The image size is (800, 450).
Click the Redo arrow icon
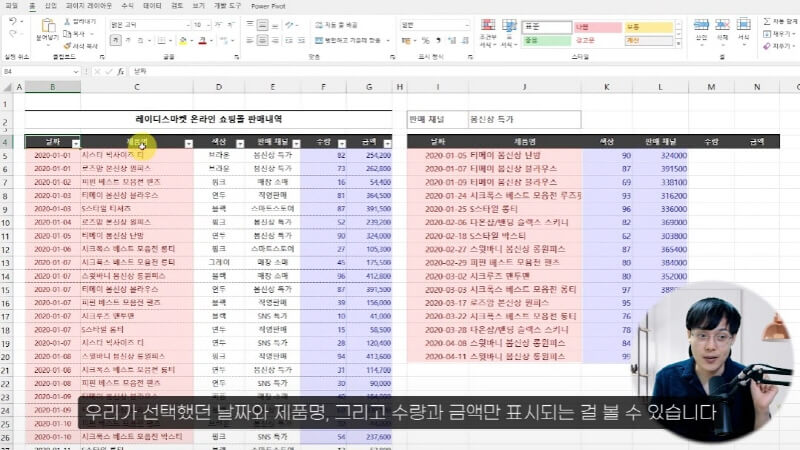pos(13,34)
